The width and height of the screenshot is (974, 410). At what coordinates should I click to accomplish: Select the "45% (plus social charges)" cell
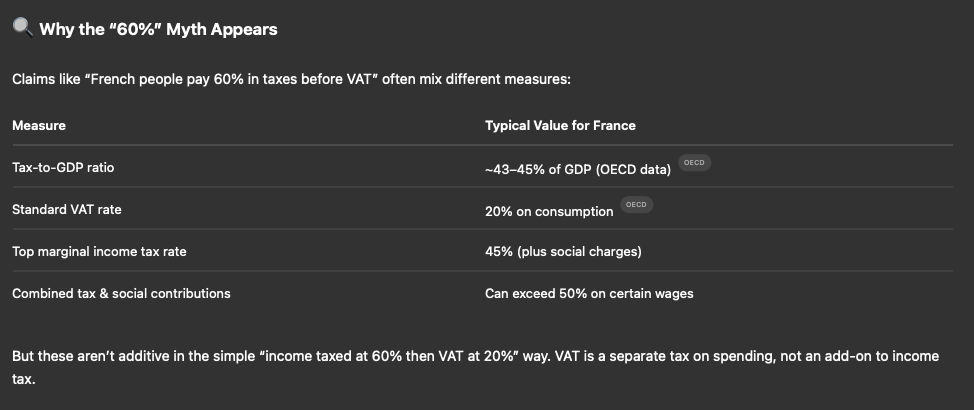point(563,251)
